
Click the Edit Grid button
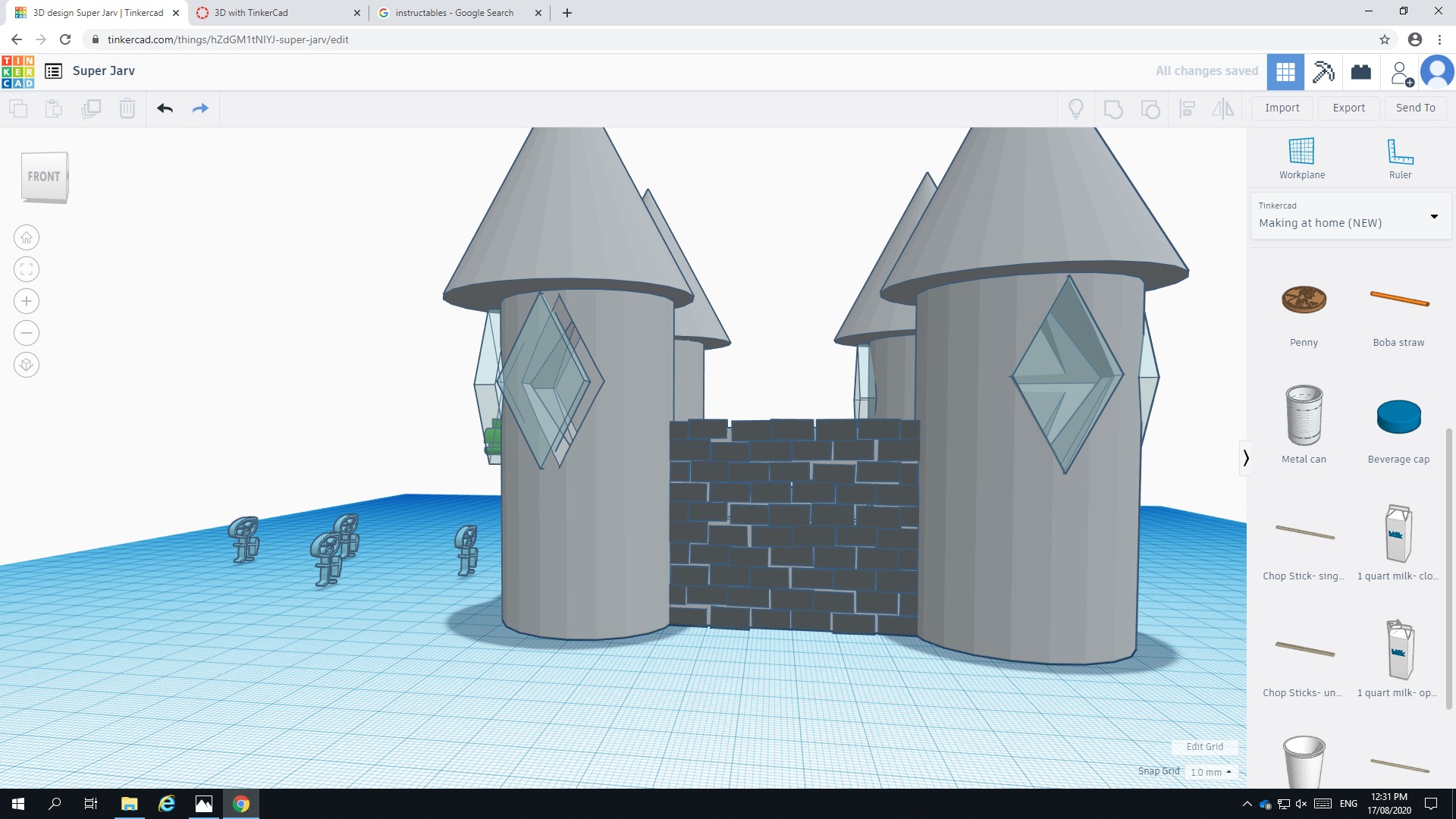1204,747
